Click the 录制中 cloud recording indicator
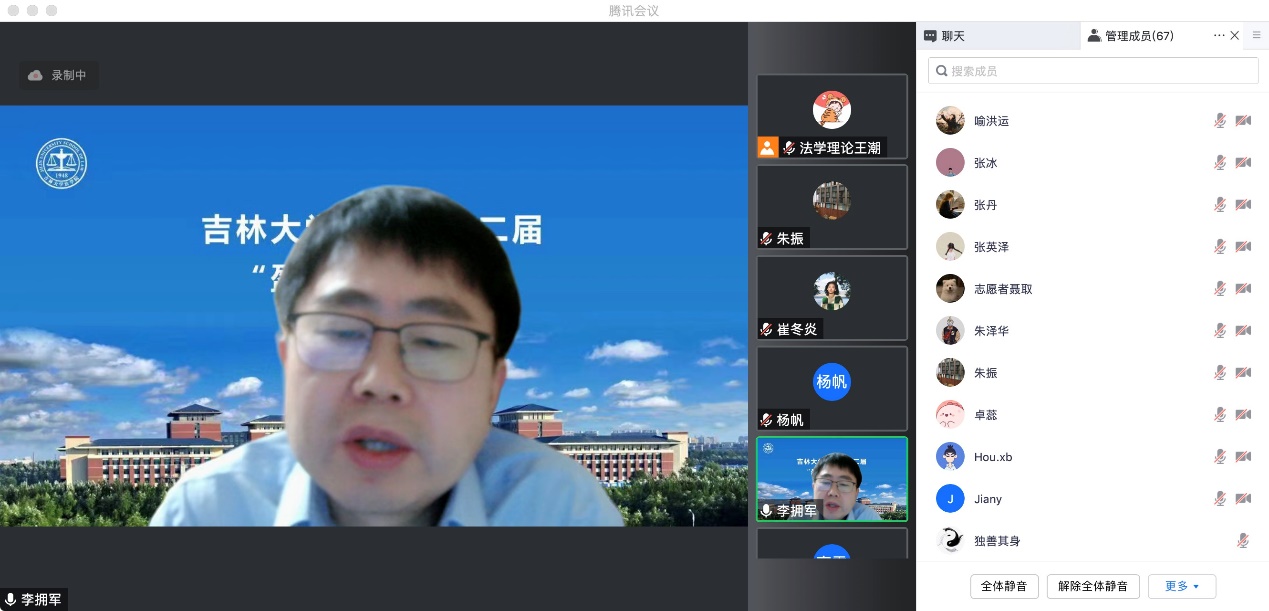The width and height of the screenshot is (1269, 611). 58,75
